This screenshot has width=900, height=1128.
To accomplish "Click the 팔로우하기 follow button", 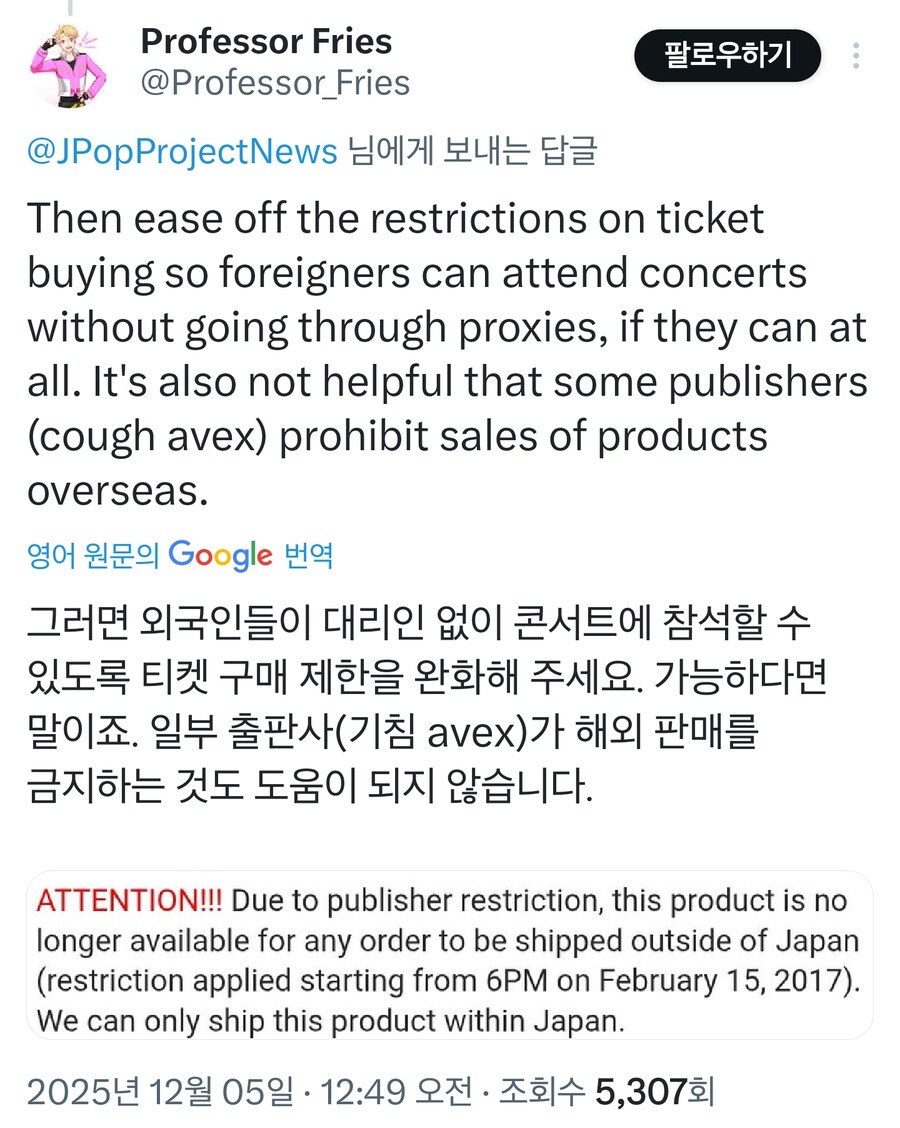I will pyautogui.click(x=727, y=58).
